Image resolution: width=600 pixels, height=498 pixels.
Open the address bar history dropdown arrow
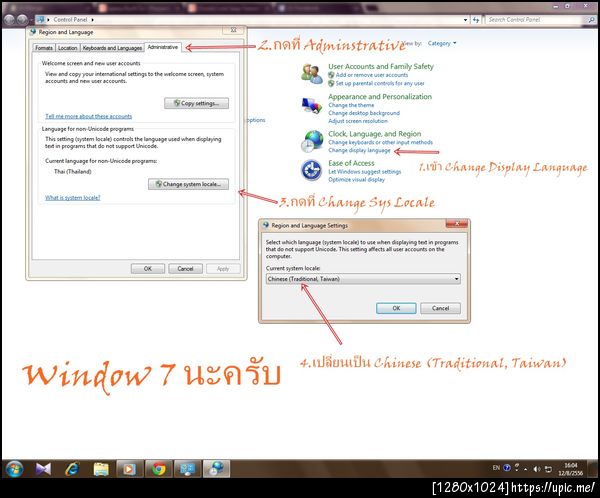click(465, 20)
